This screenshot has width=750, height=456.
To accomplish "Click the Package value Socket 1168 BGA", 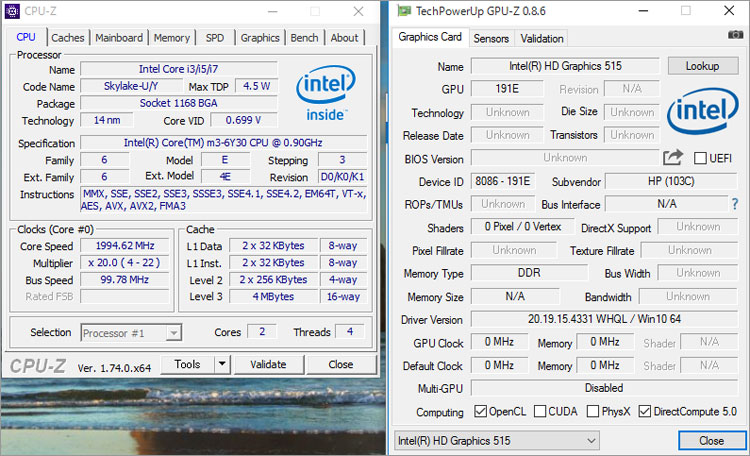I will tap(178, 103).
